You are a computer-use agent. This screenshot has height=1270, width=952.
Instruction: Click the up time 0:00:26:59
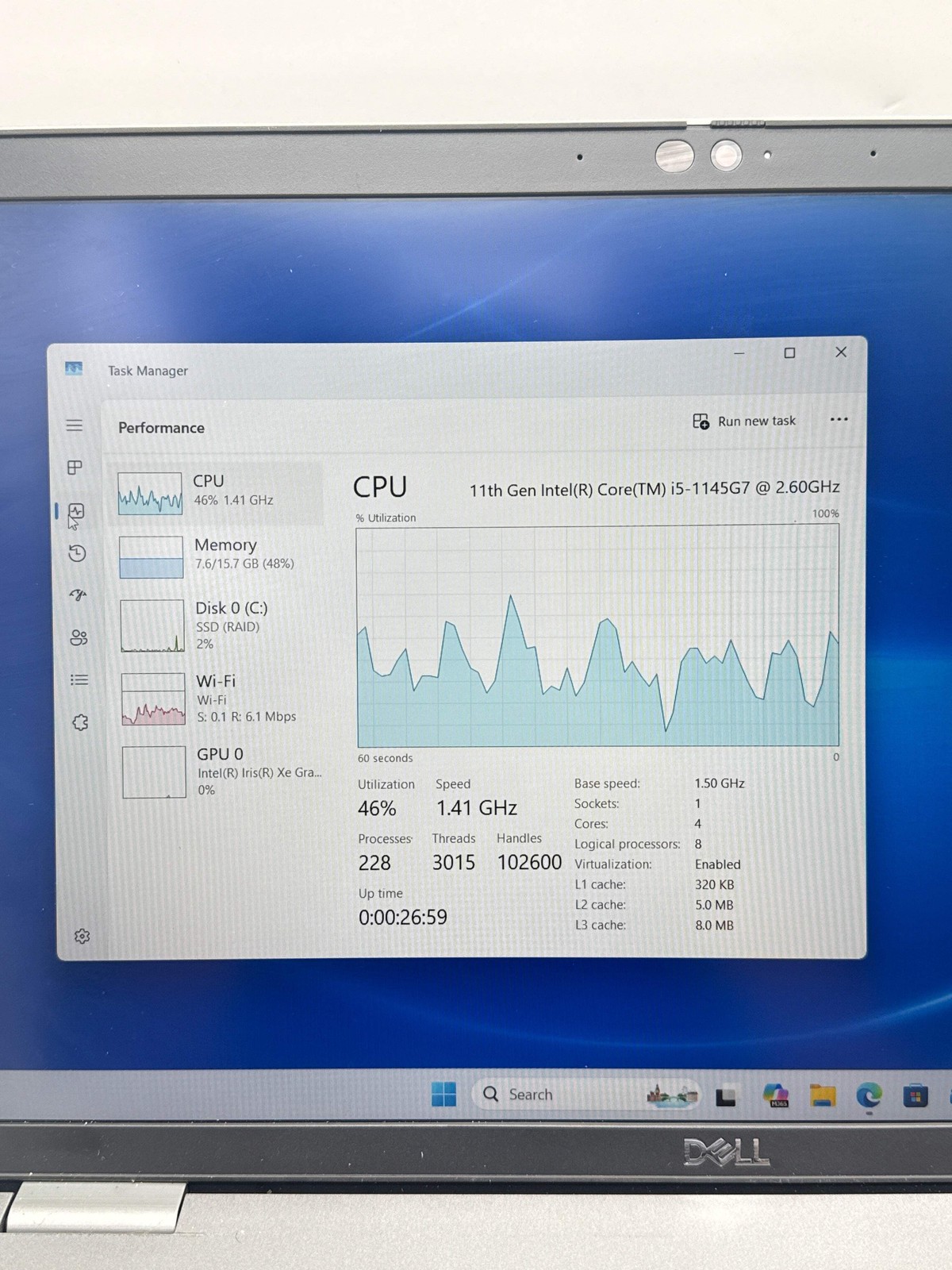tap(403, 918)
